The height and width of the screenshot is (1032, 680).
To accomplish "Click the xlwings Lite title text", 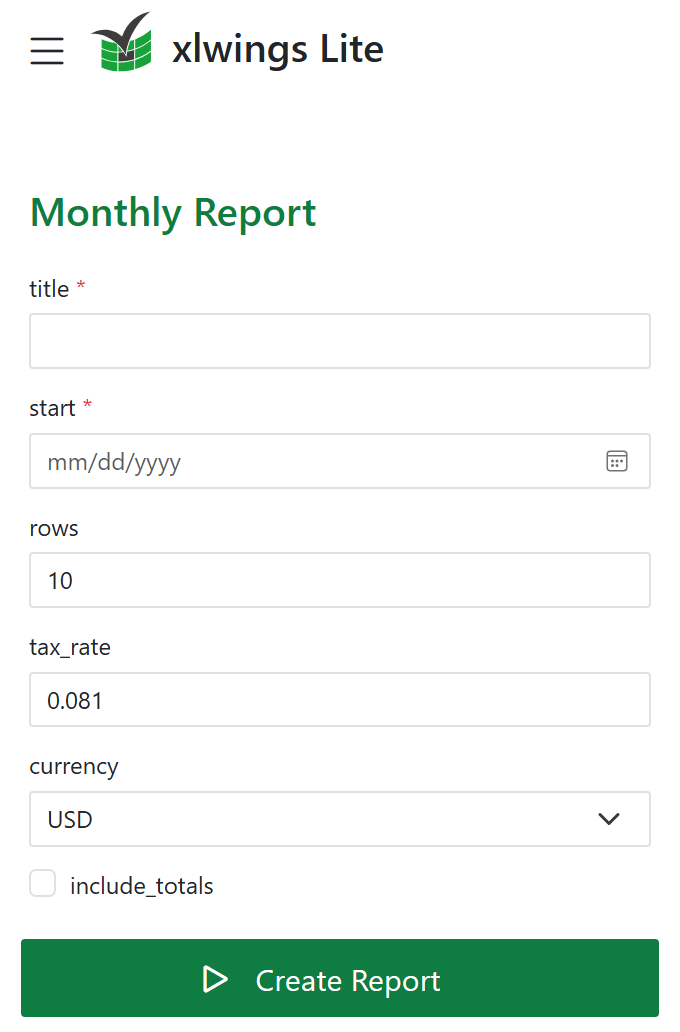I will pos(278,49).
